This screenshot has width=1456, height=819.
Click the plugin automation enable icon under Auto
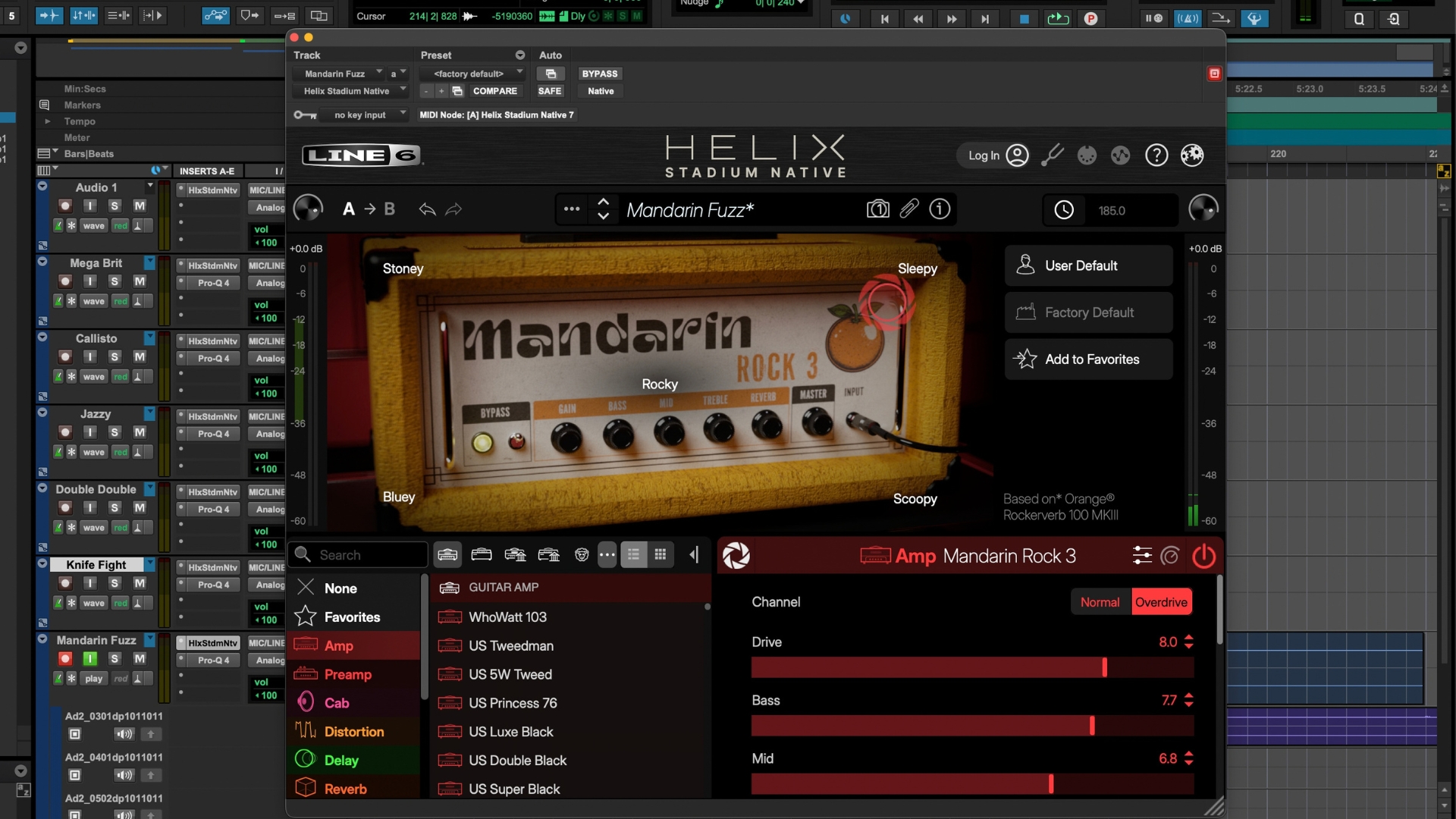(x=551, y=74)
